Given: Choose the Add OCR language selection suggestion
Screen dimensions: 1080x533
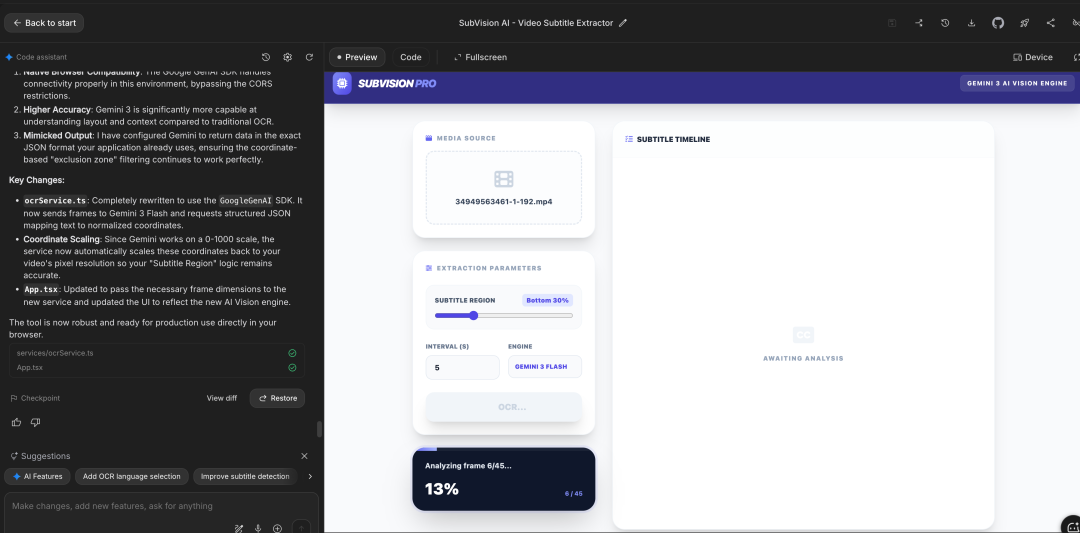Looking at the screenshot, I should pyautogui.click(x=131, y=476).
